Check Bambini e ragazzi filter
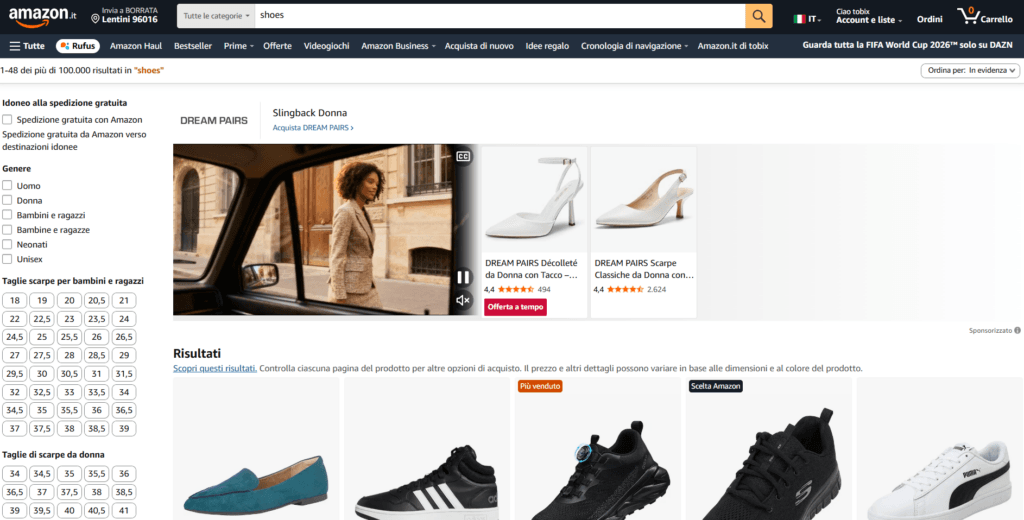Image resolution: width=1024 pixels, height=520 pixels. click(7, 215)
